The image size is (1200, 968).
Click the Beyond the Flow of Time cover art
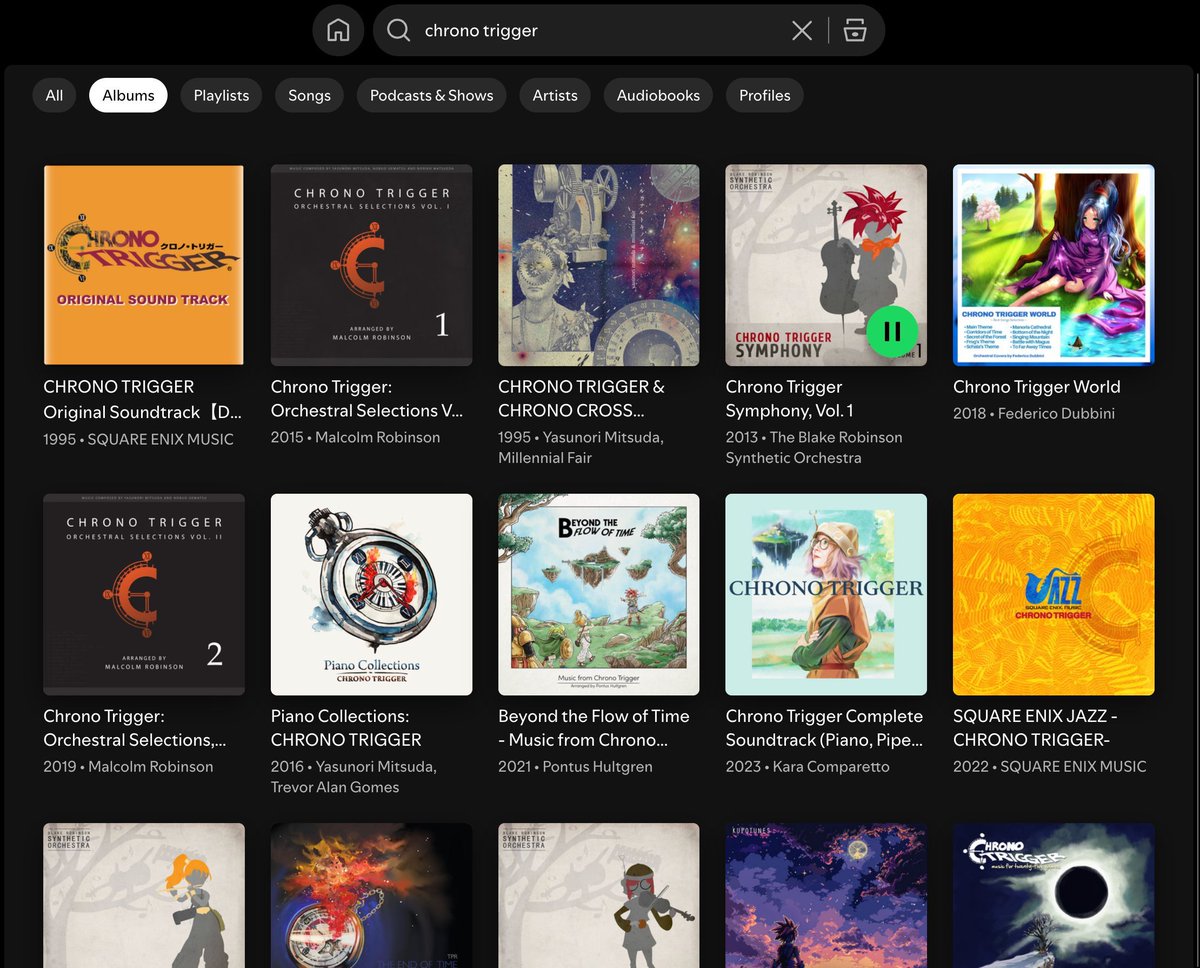point(598,594)
